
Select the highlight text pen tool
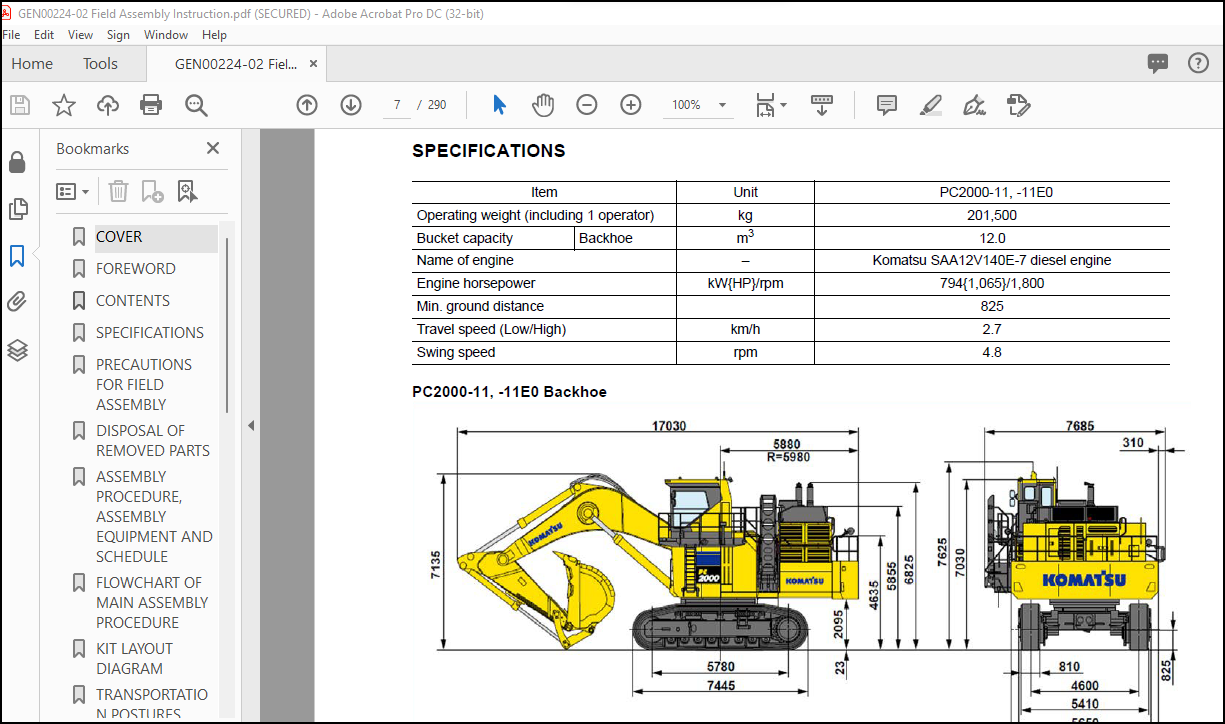(x=931, y=105)
